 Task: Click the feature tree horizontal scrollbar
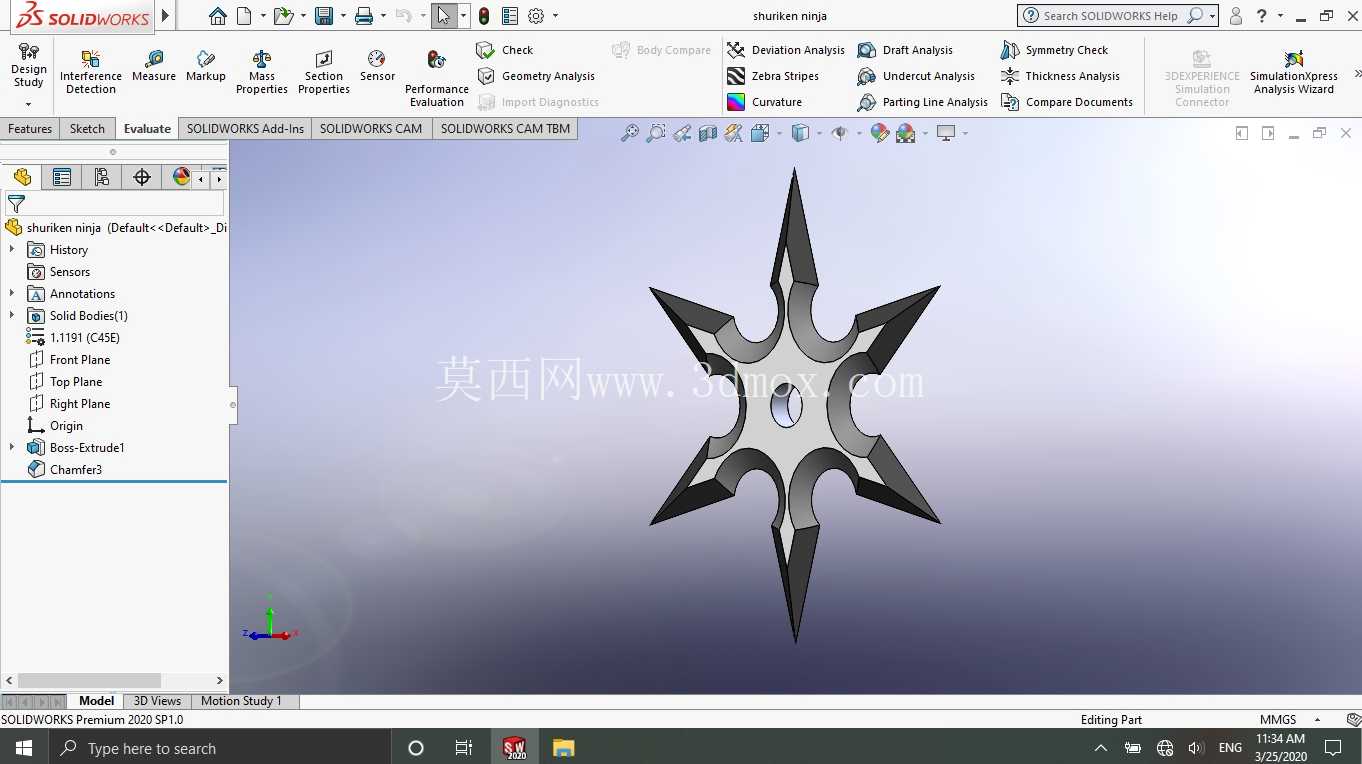pyautogui.click(x=89, y=680)
